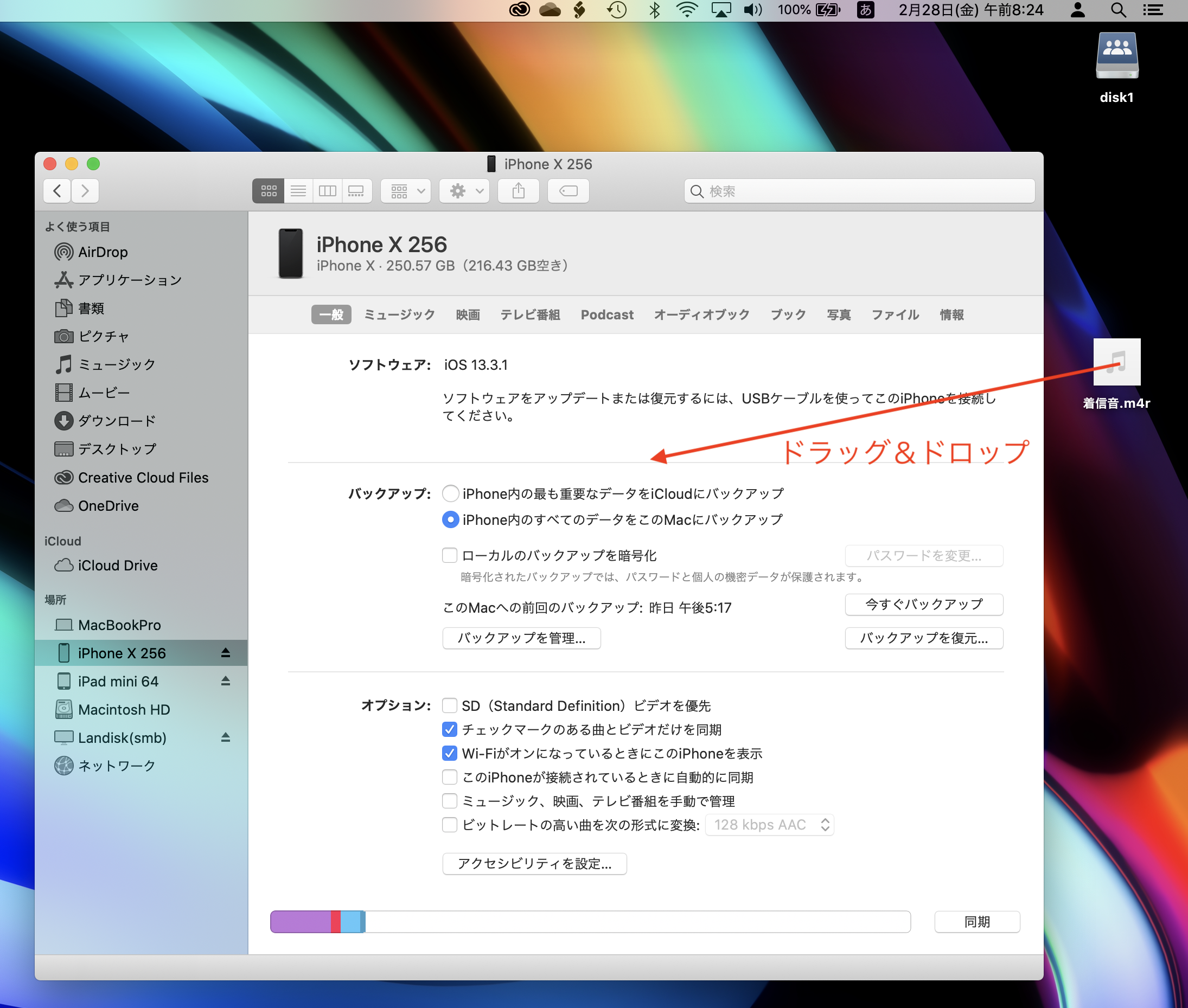1188x1008 pixels.
Task: Switch Finder to list view
Action: [298, 191]
